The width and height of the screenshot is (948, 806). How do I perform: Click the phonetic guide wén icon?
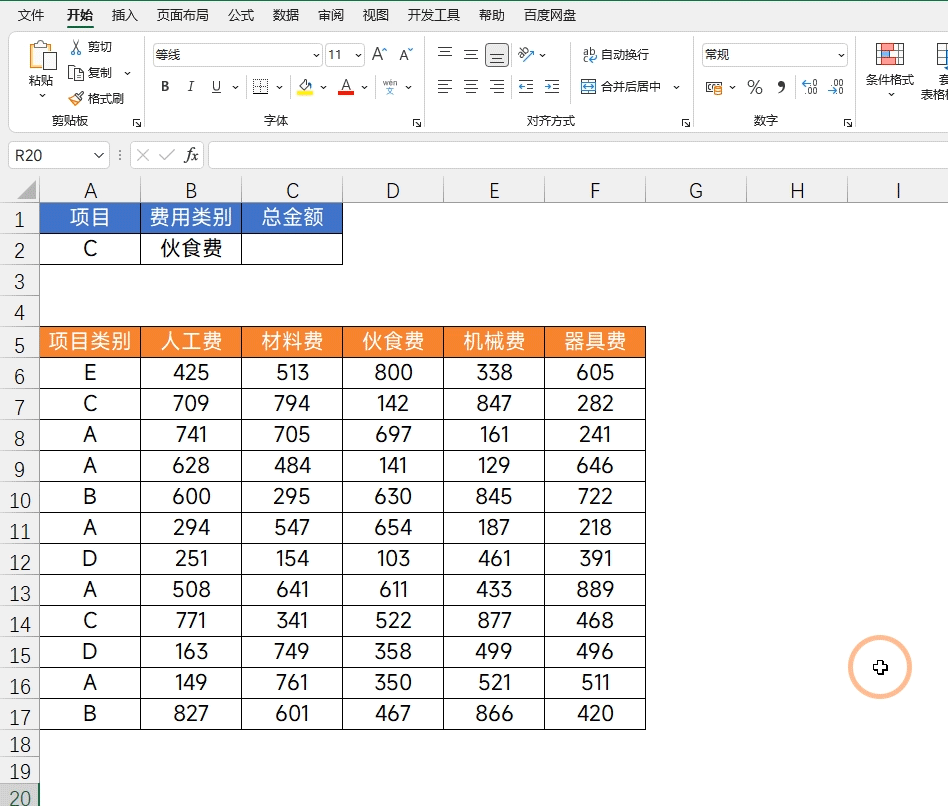click(x=390, y=86)
